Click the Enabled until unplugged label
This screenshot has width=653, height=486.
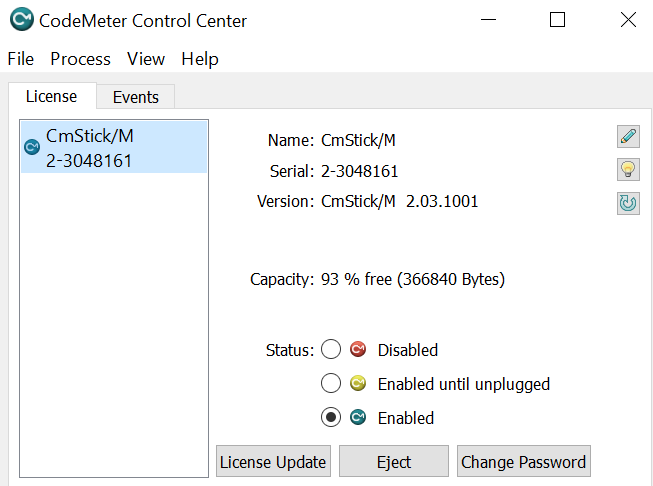coord(464,384)
